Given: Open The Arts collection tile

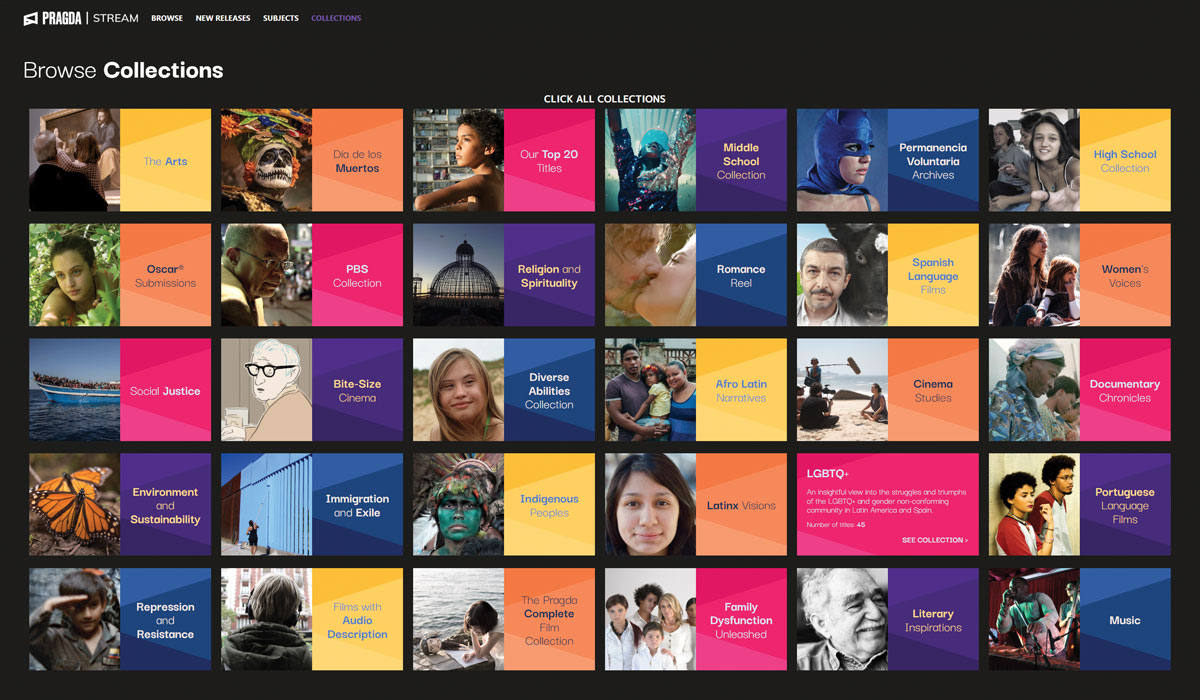Looking at the screenshot, I should click(x=165, y=161).
